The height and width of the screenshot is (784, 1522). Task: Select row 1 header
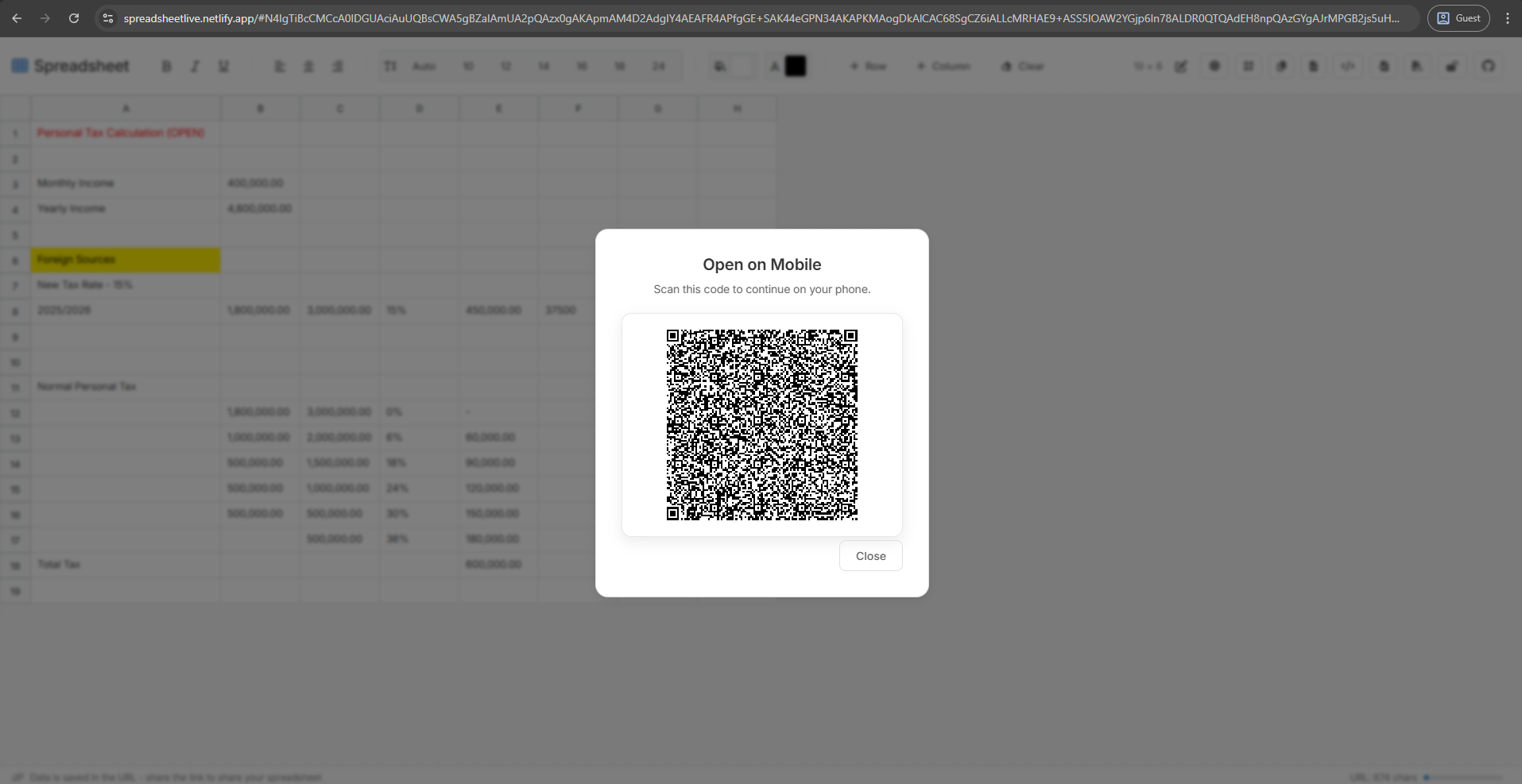point(15,133)
